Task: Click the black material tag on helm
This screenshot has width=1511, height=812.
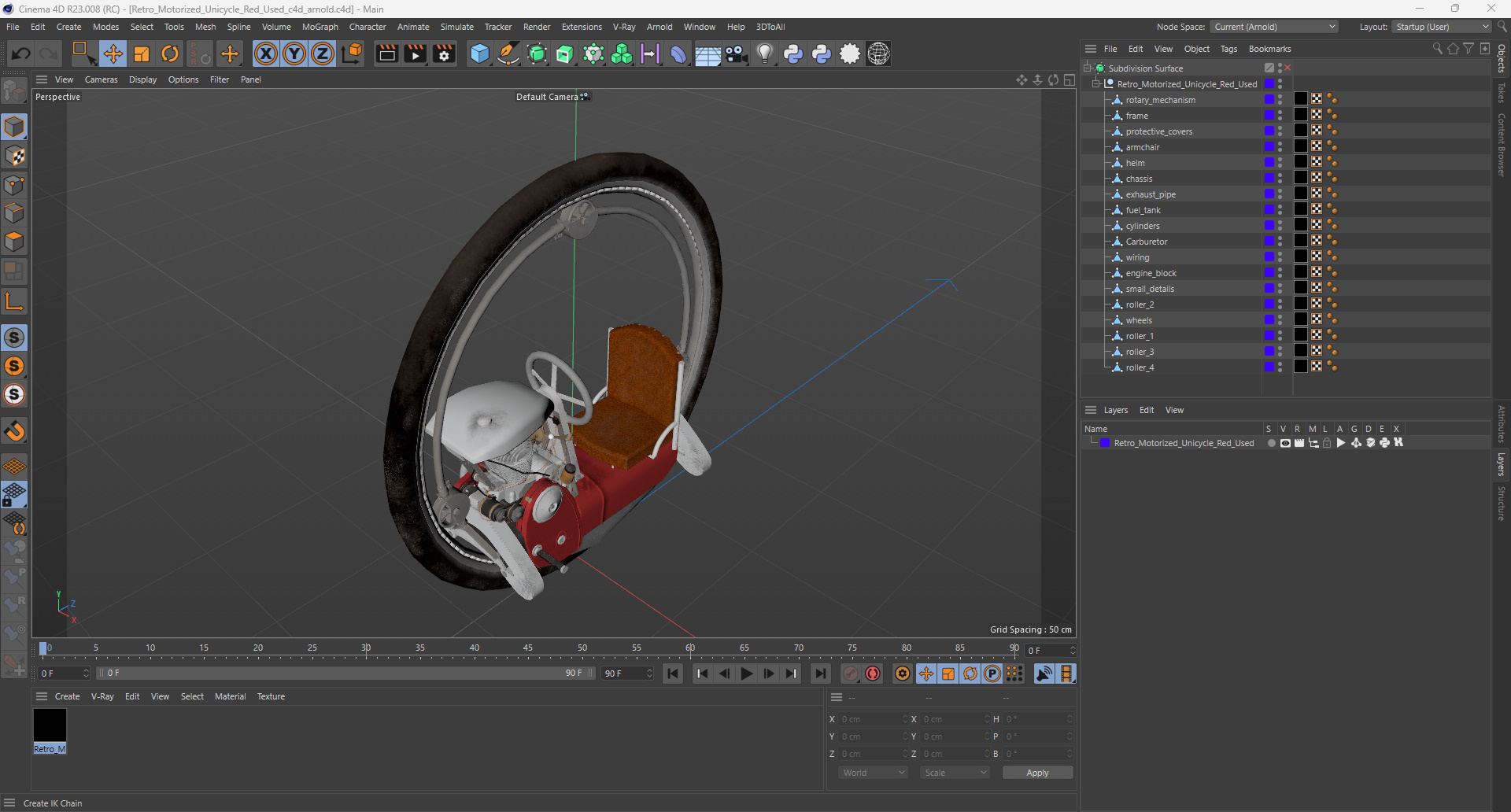Action: tap(1301, 162)
